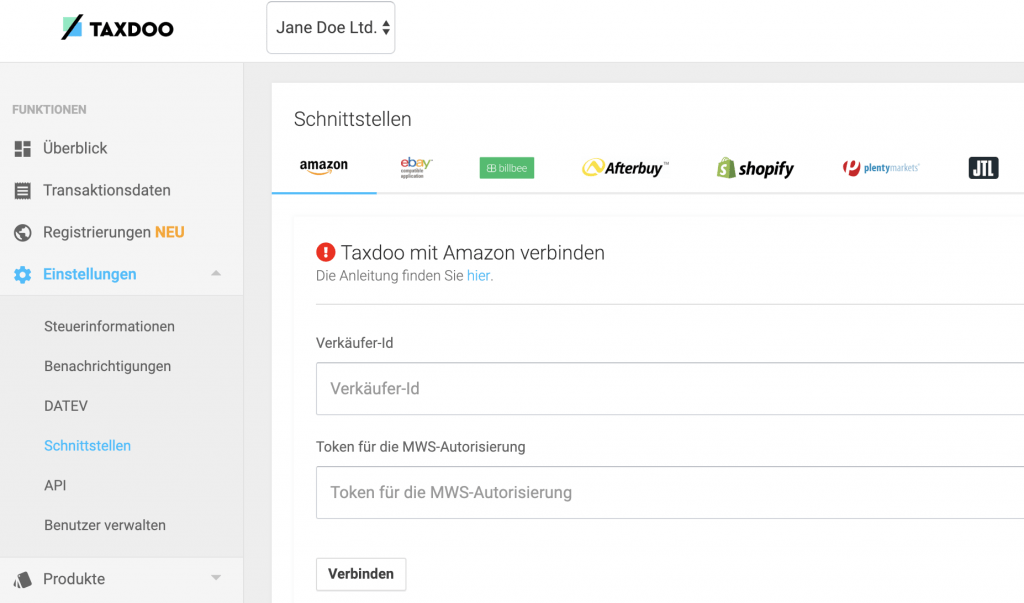Switch to the Afterbuy interface tab
Screen dimensions: 1024x603
(x=625, y=168)
